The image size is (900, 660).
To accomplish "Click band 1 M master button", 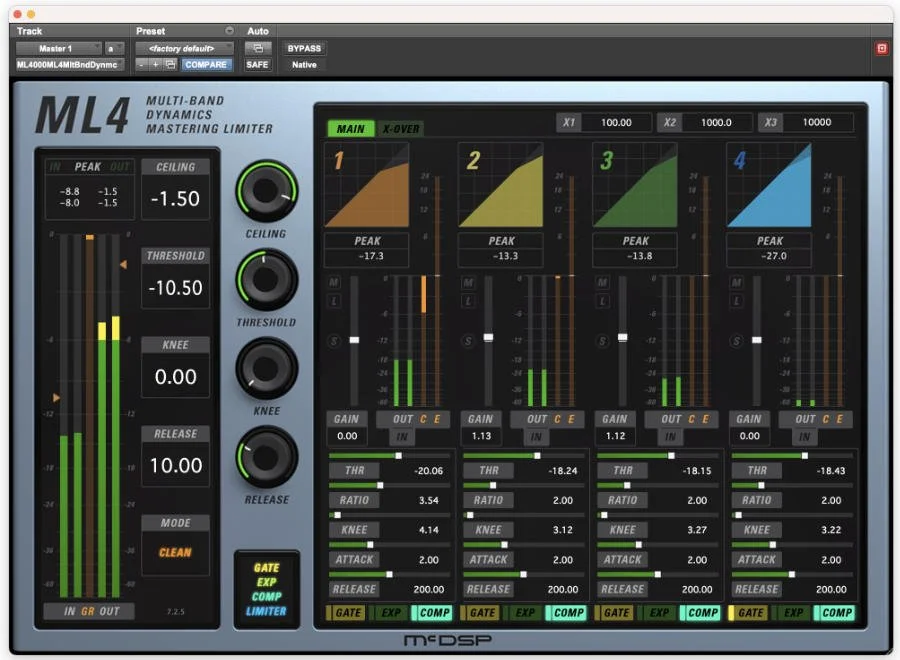I will [334, 282].
